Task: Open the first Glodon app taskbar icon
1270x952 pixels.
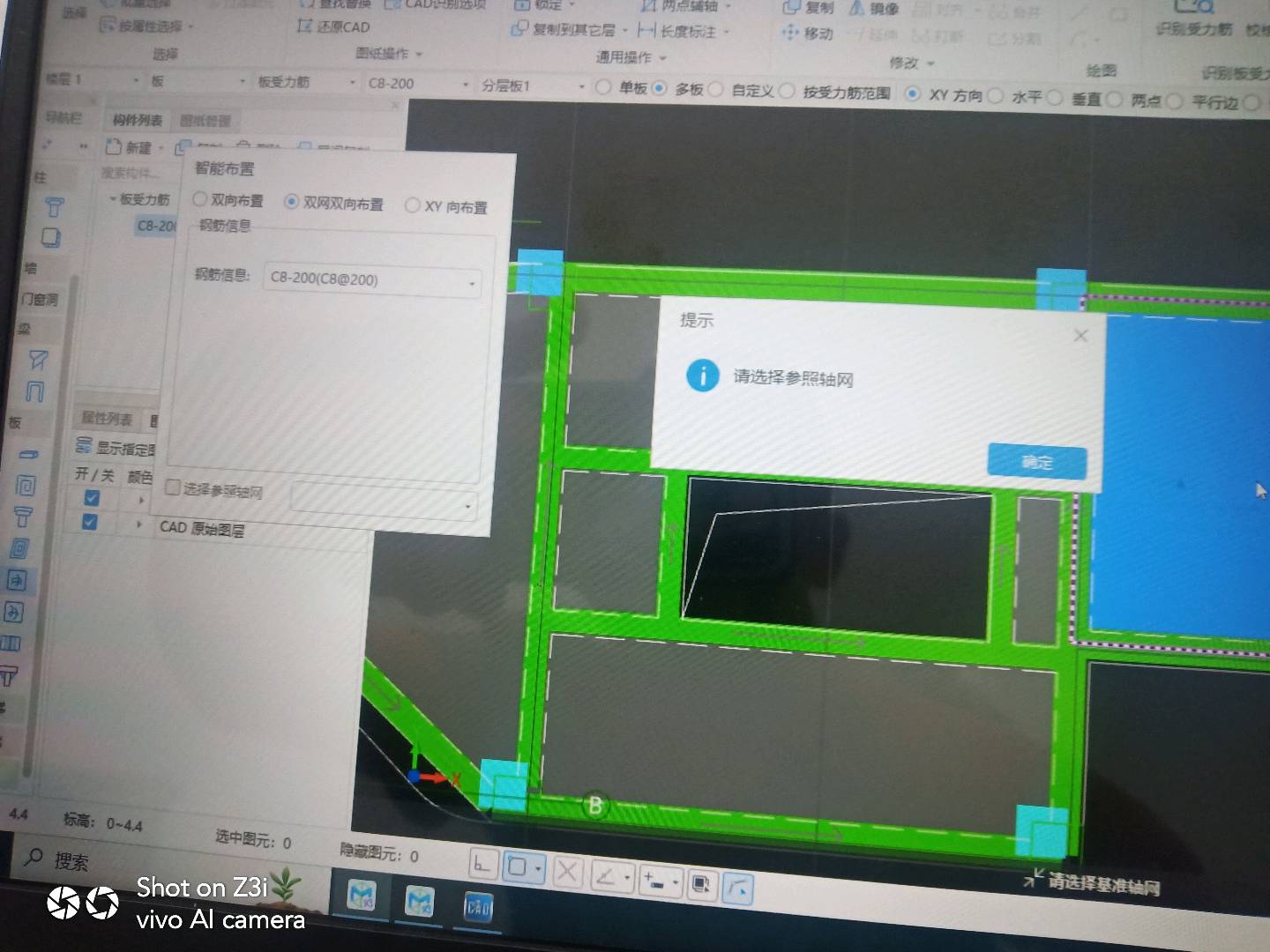Action: coord(361,898)
